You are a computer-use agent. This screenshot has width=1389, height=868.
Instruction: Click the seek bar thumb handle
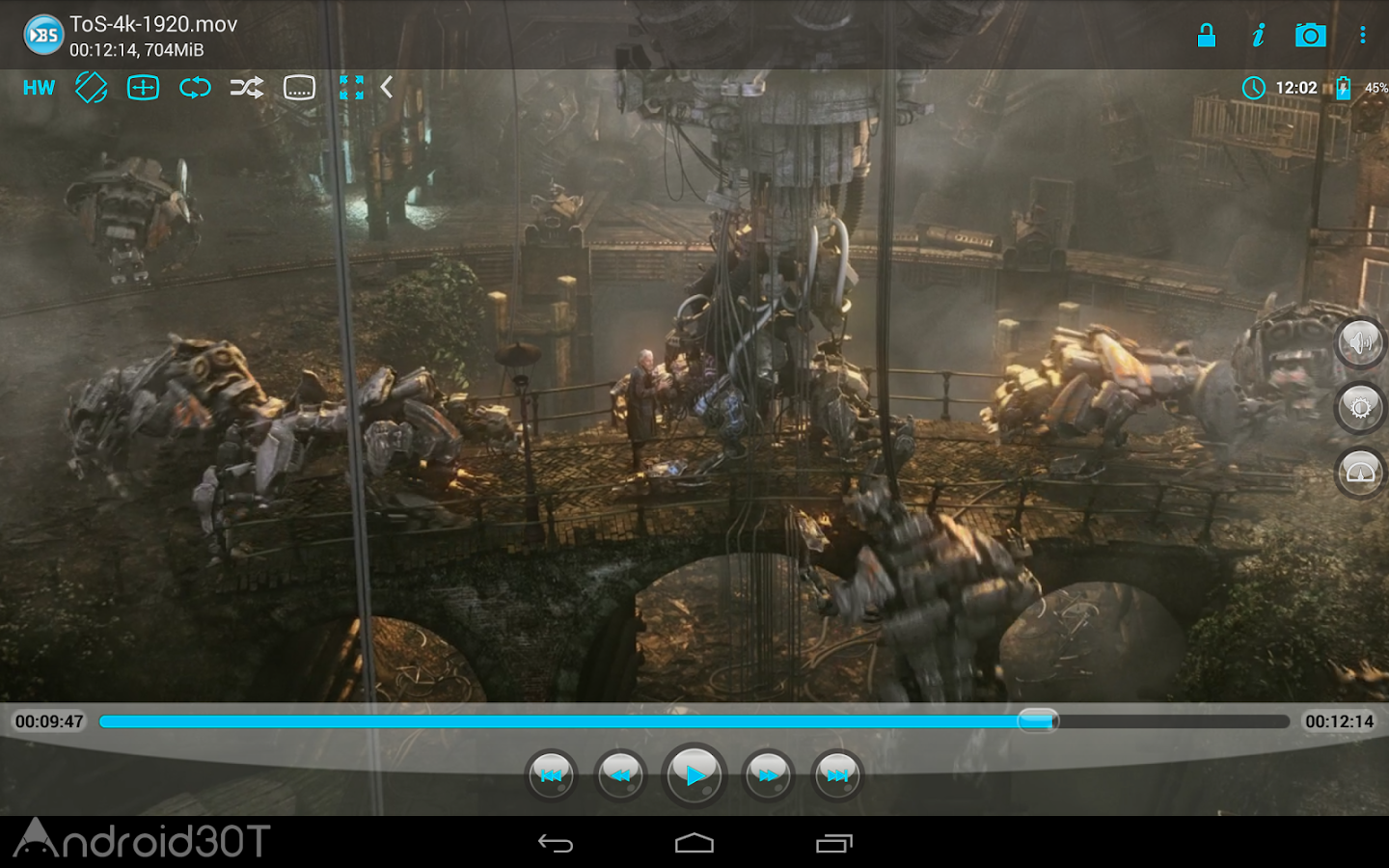[x=1038, y=720]
